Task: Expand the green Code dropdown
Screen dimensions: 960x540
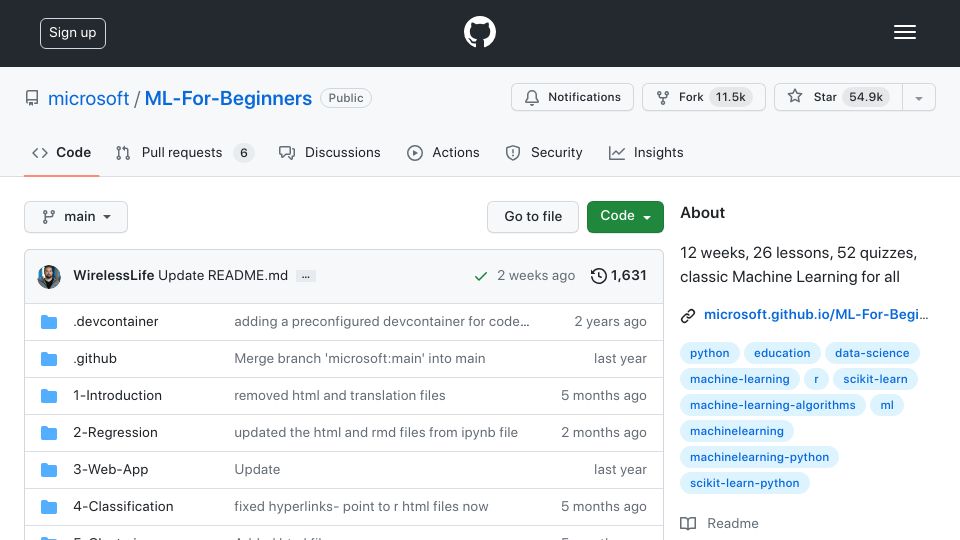Action: click(x=625, y=217)
